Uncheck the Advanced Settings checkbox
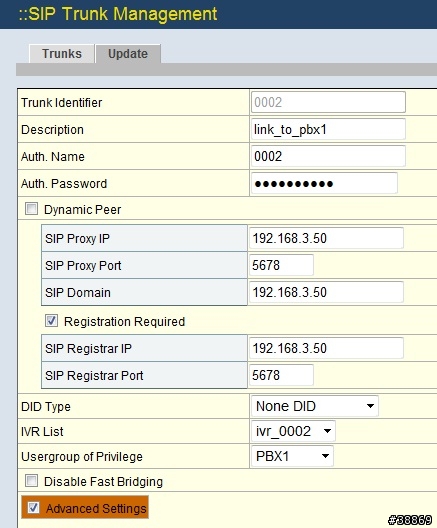 33,507
